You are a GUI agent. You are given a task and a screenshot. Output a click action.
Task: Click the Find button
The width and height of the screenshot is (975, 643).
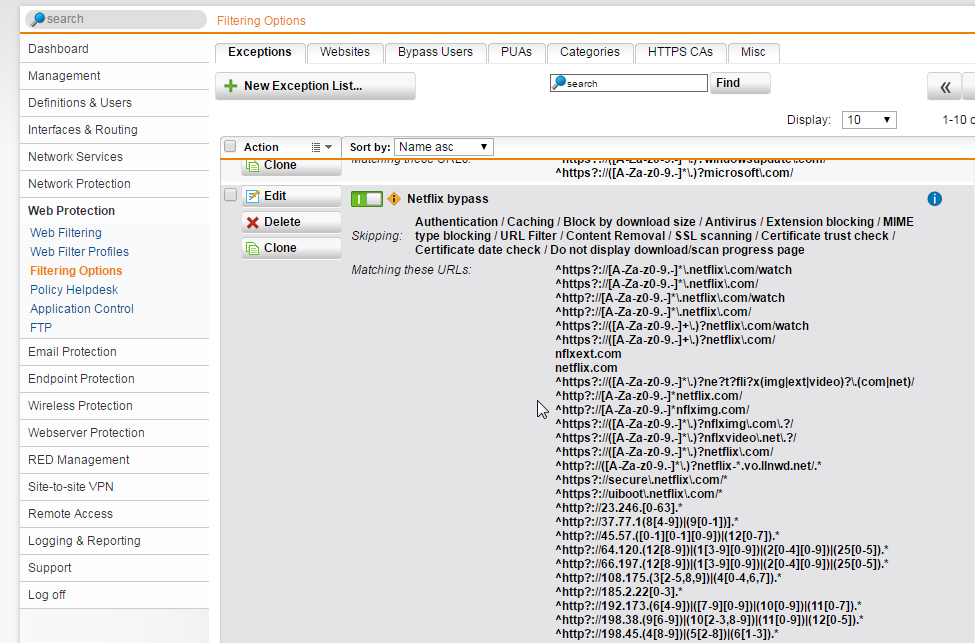[740, 83]
